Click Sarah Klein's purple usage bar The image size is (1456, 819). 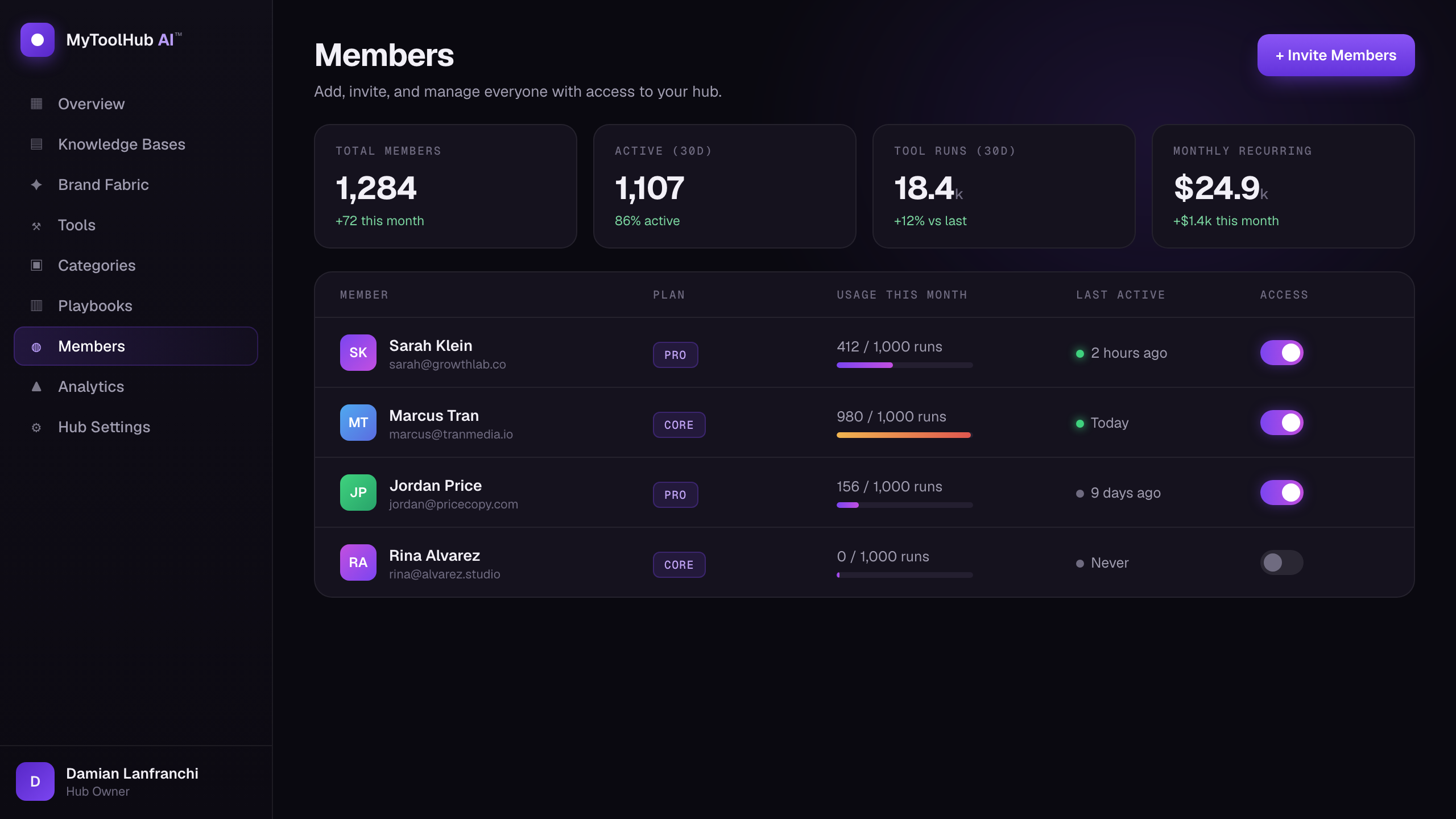(x=904, y=365)
